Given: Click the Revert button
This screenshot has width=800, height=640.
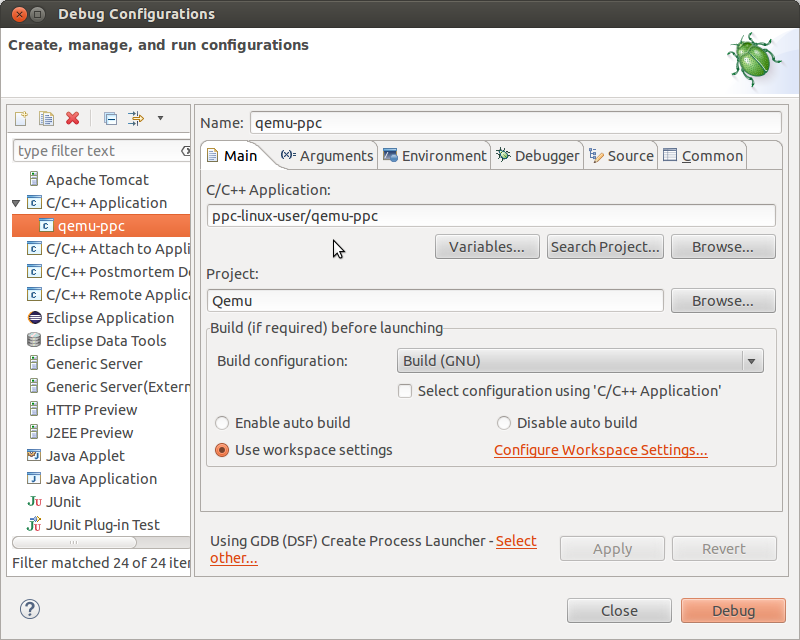Looking at the screenshot, I should coord(724,549).
